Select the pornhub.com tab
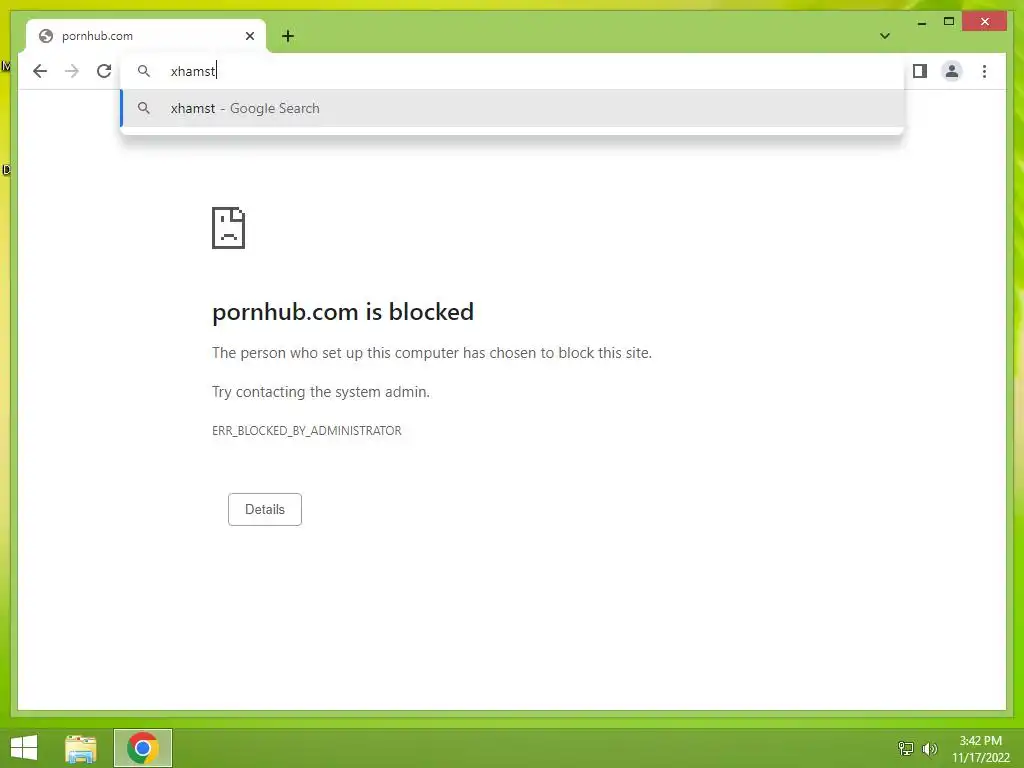Image resolution: width=1024 pixels, height=768 pixels. 146,36
